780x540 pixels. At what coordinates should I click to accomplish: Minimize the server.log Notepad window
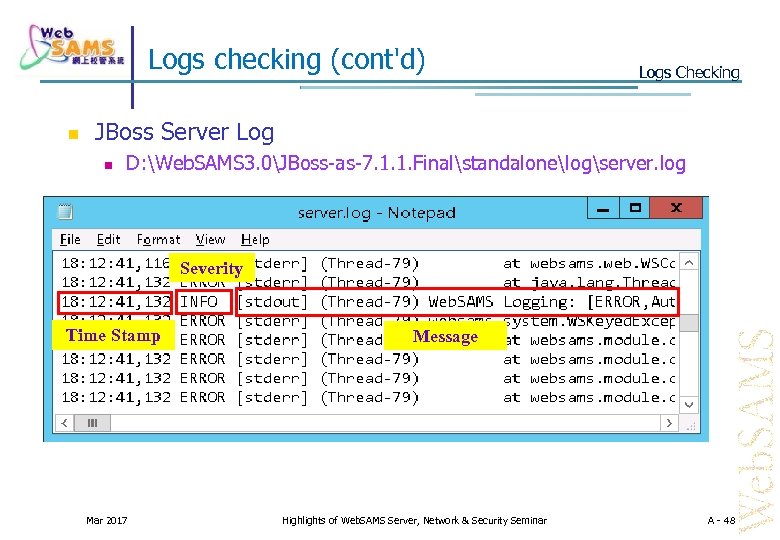pyautogui.click(x=603, y=208)
